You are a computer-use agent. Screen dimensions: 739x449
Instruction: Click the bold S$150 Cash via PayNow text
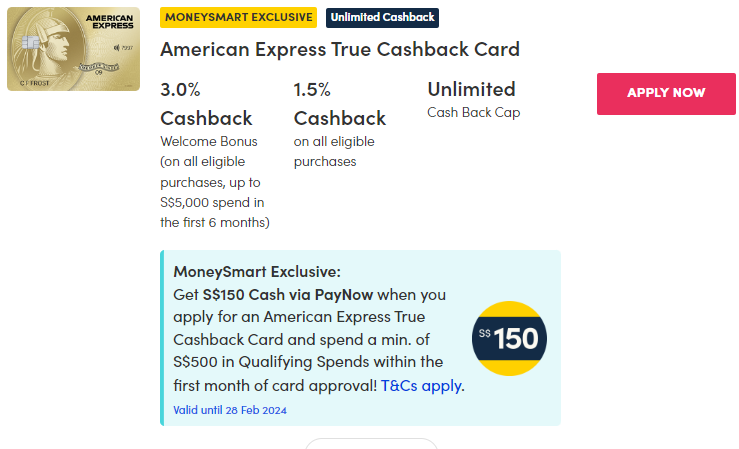(275, 295)
